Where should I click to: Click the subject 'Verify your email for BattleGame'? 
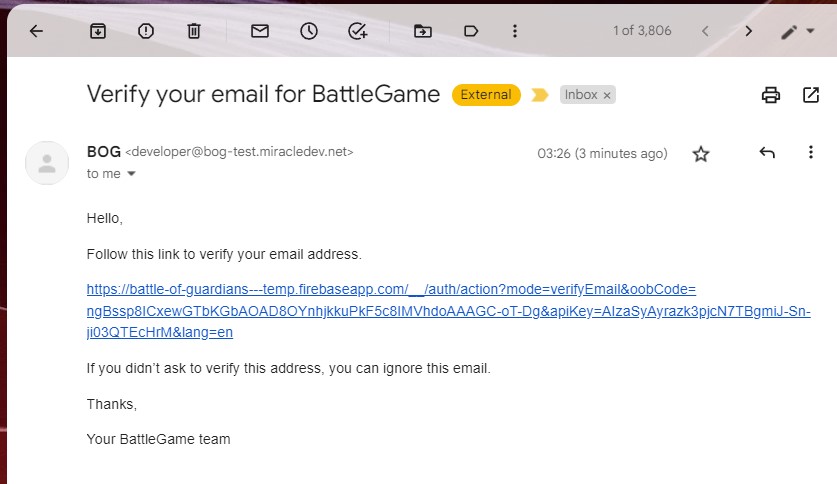click(263, 94)
